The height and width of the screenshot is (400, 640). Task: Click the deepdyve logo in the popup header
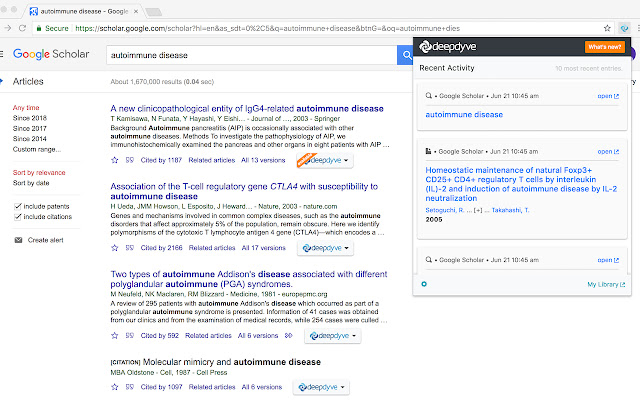[x=448, y=47]
